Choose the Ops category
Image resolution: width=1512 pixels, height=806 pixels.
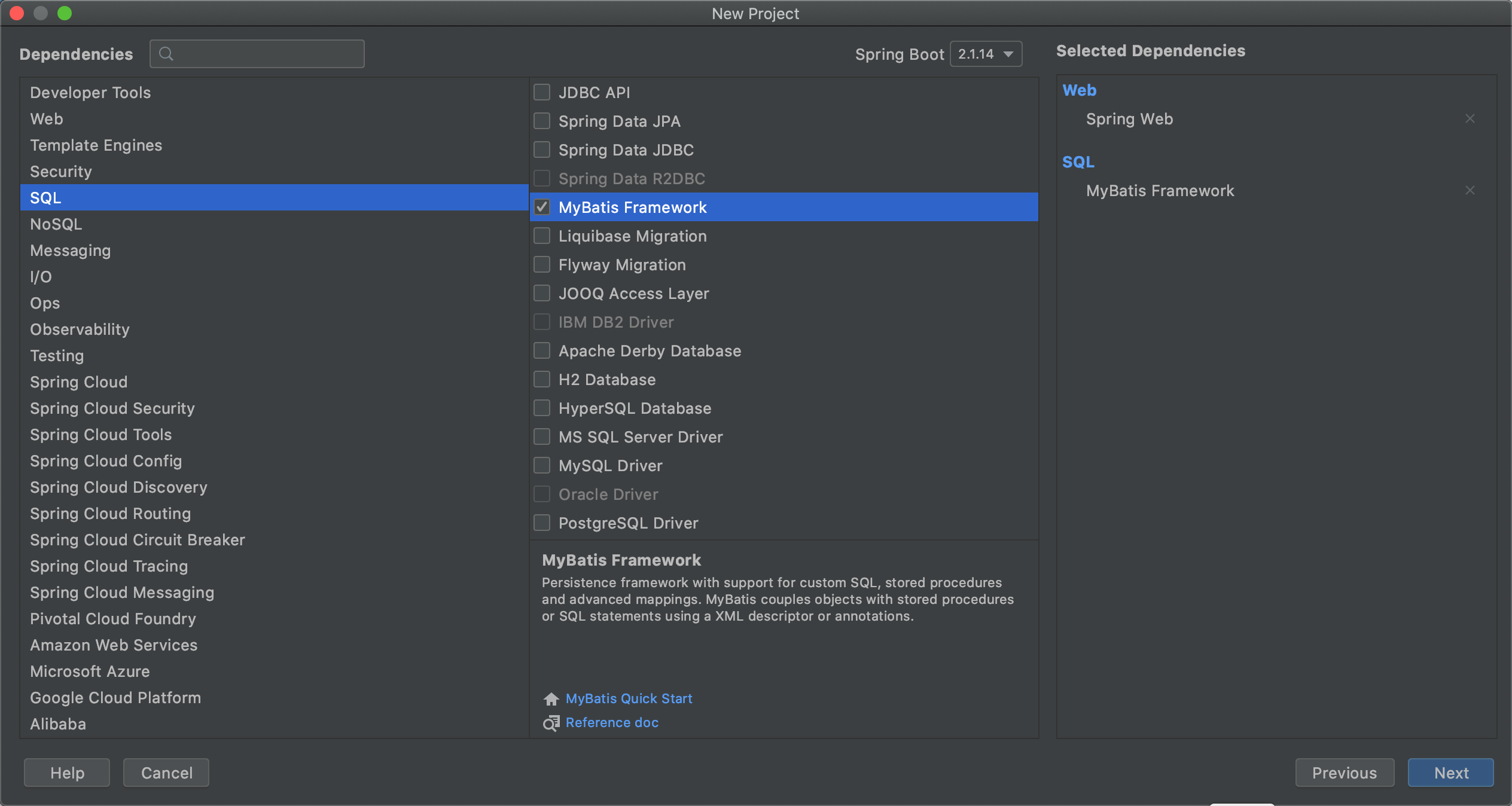click(x=275, y=303)
